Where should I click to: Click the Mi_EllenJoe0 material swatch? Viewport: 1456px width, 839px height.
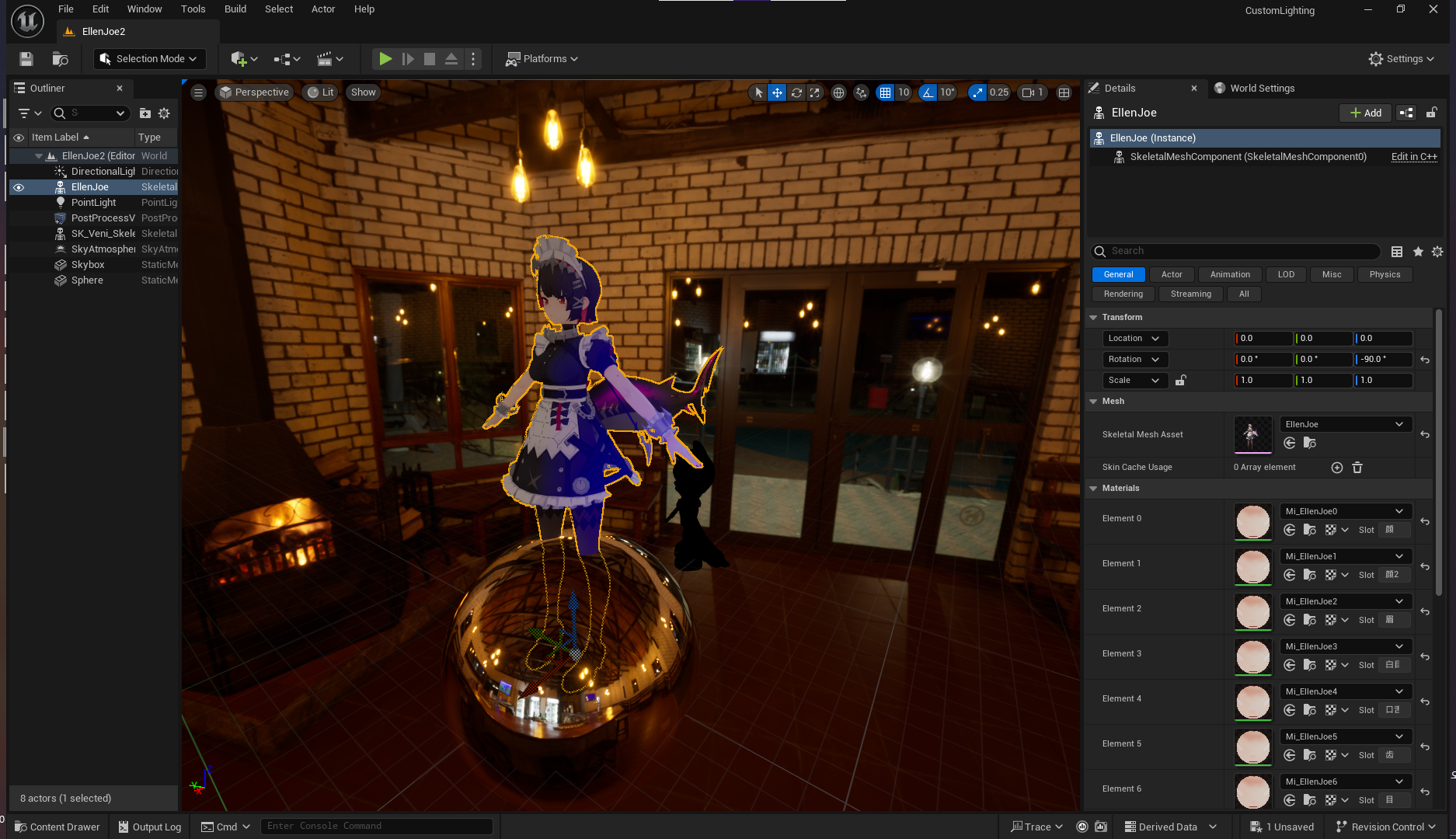1252,522
